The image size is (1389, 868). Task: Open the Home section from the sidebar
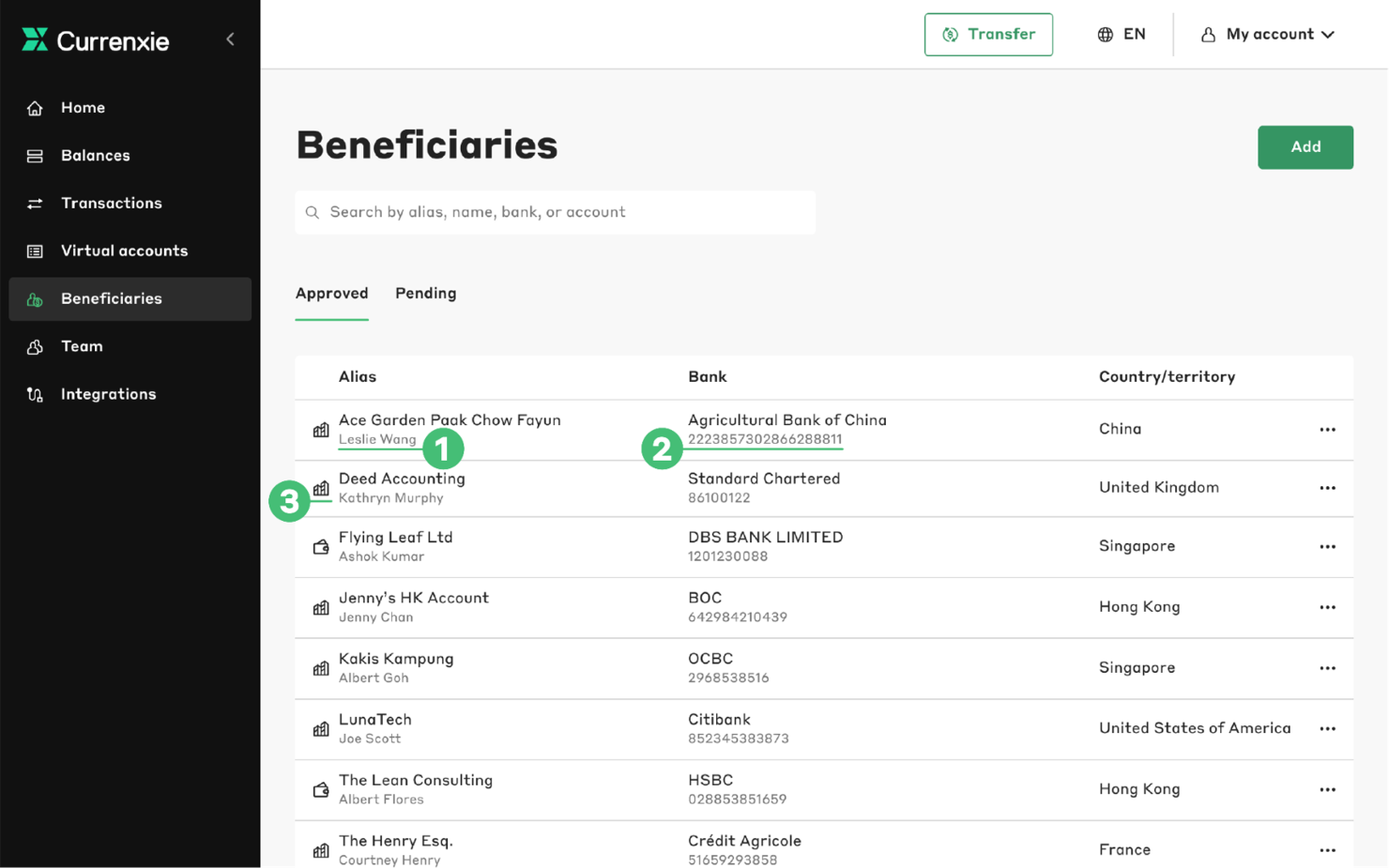[x=83, y=107]
